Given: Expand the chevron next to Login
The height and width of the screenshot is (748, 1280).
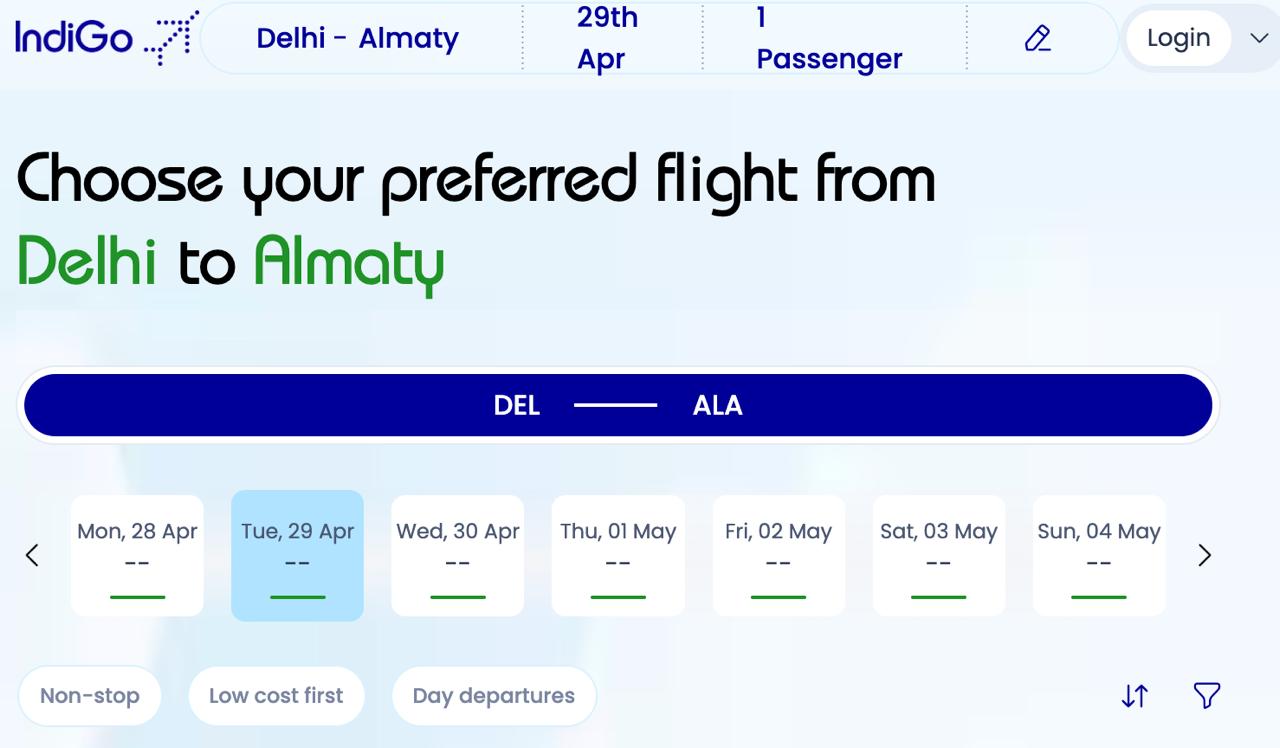Looking at the screenshot, I should click(x=1259, y=38).
